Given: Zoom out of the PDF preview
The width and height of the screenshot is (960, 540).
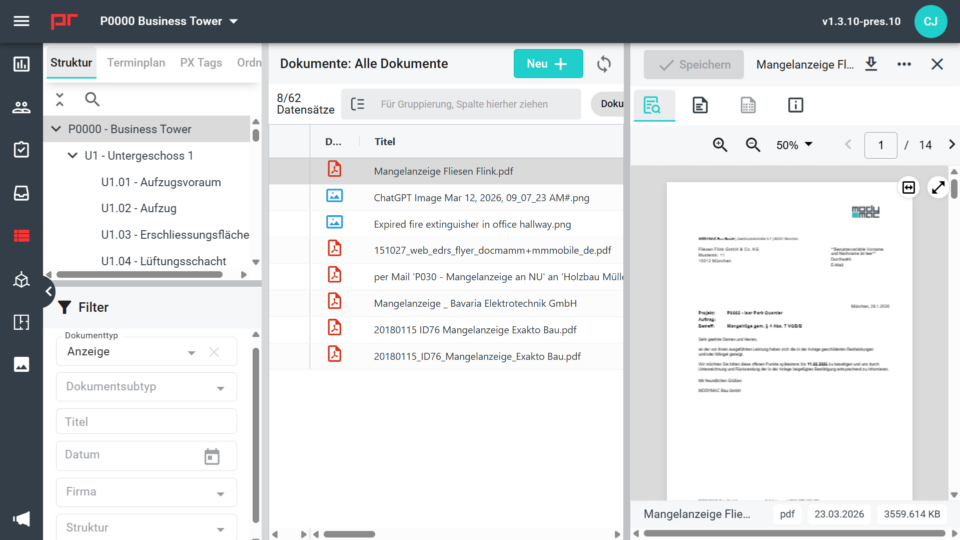Looking at the screenshot, I should [753, 145].
